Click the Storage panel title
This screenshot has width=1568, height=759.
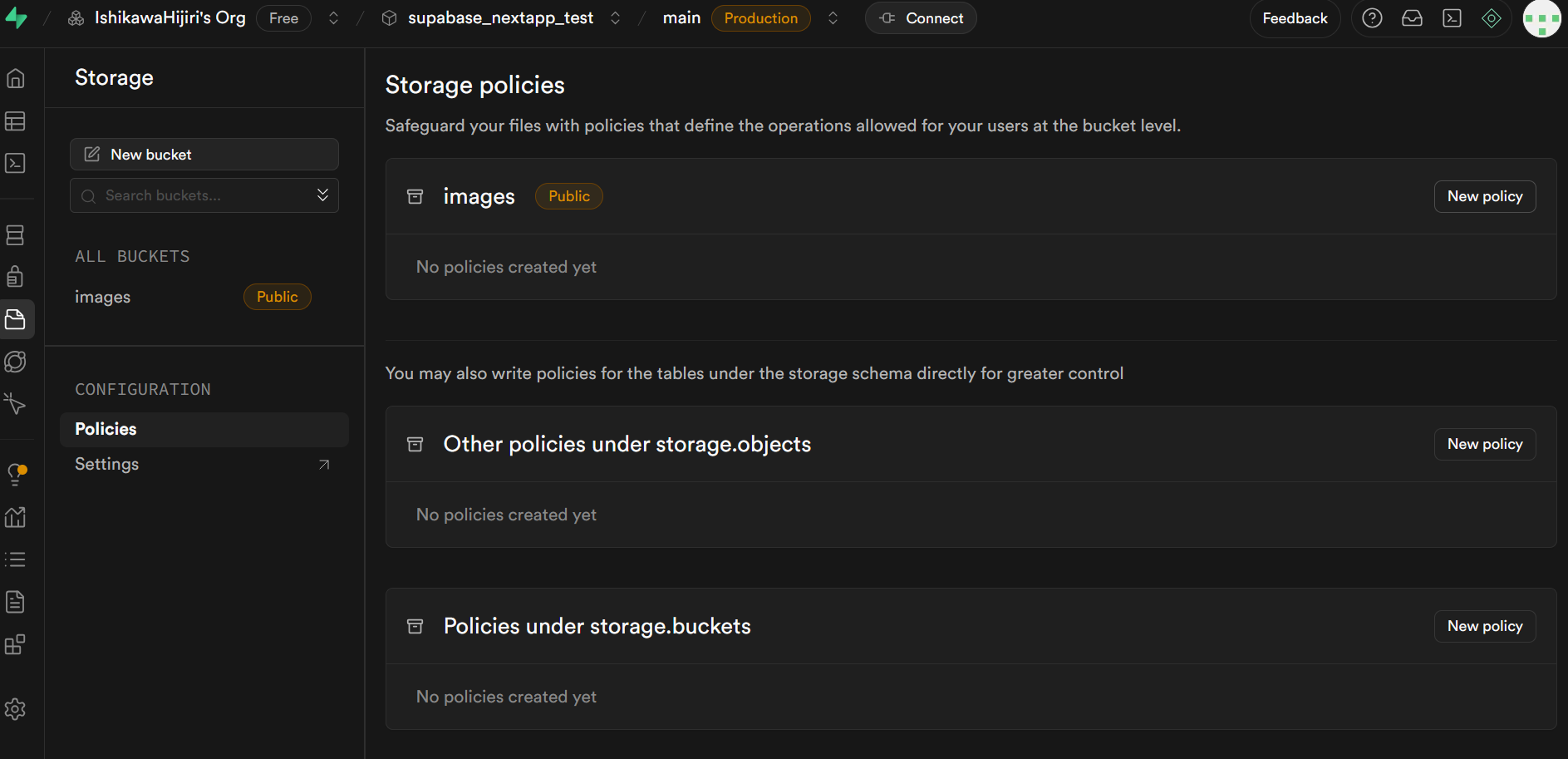(x=114, y=77)
